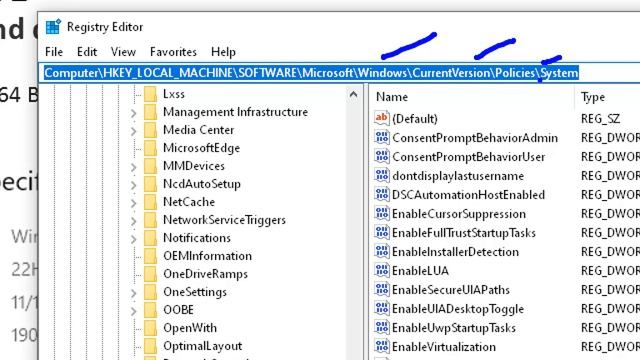Click the dontdisplaylastusername DWORD icon
Viewport: 640px width, 360px height.
[382, 175]
